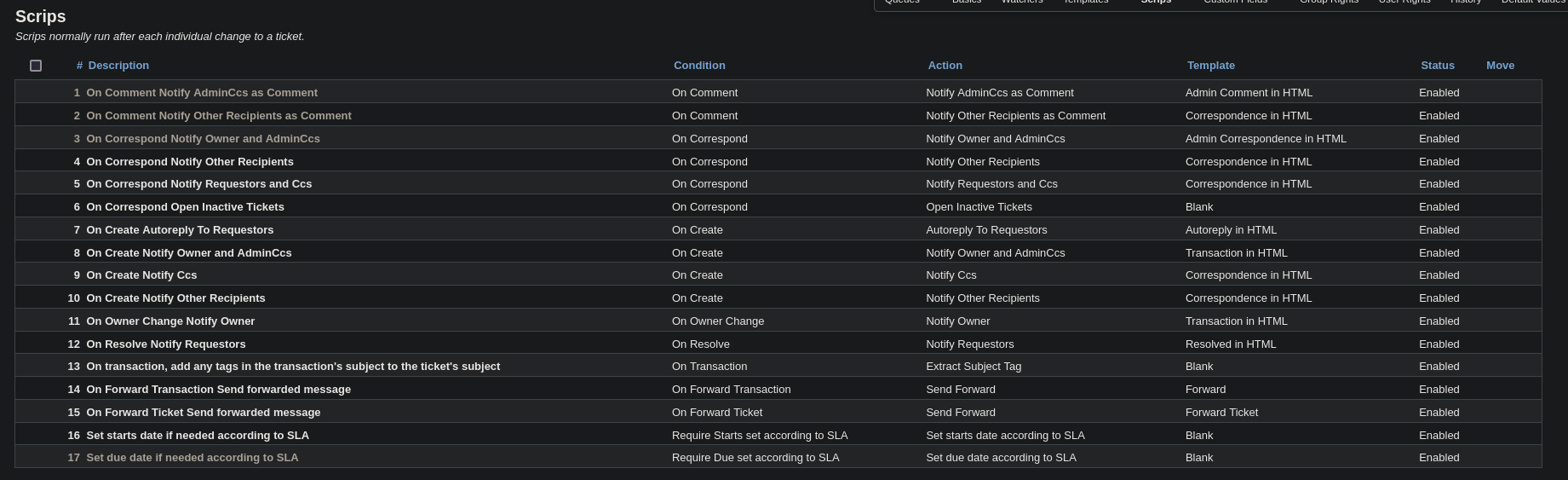
Task: Open the scrip about adding subject tags
Action: click(293, 367)
